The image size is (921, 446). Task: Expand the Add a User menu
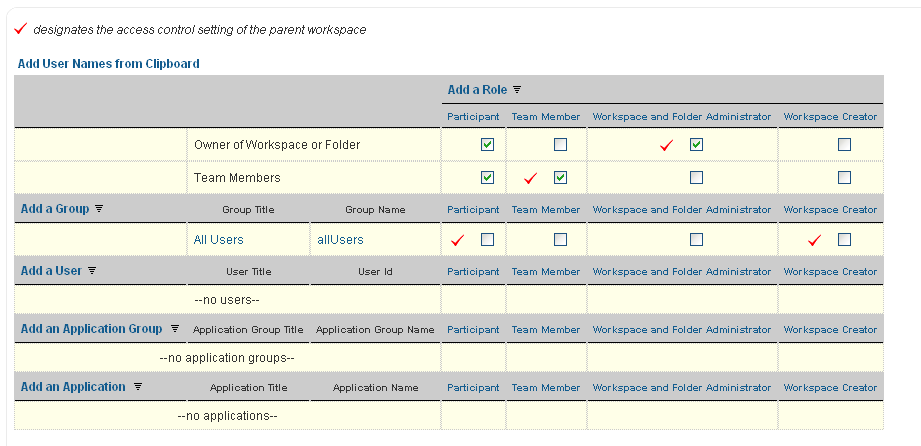pyautogui.click(x=51, y=271)
